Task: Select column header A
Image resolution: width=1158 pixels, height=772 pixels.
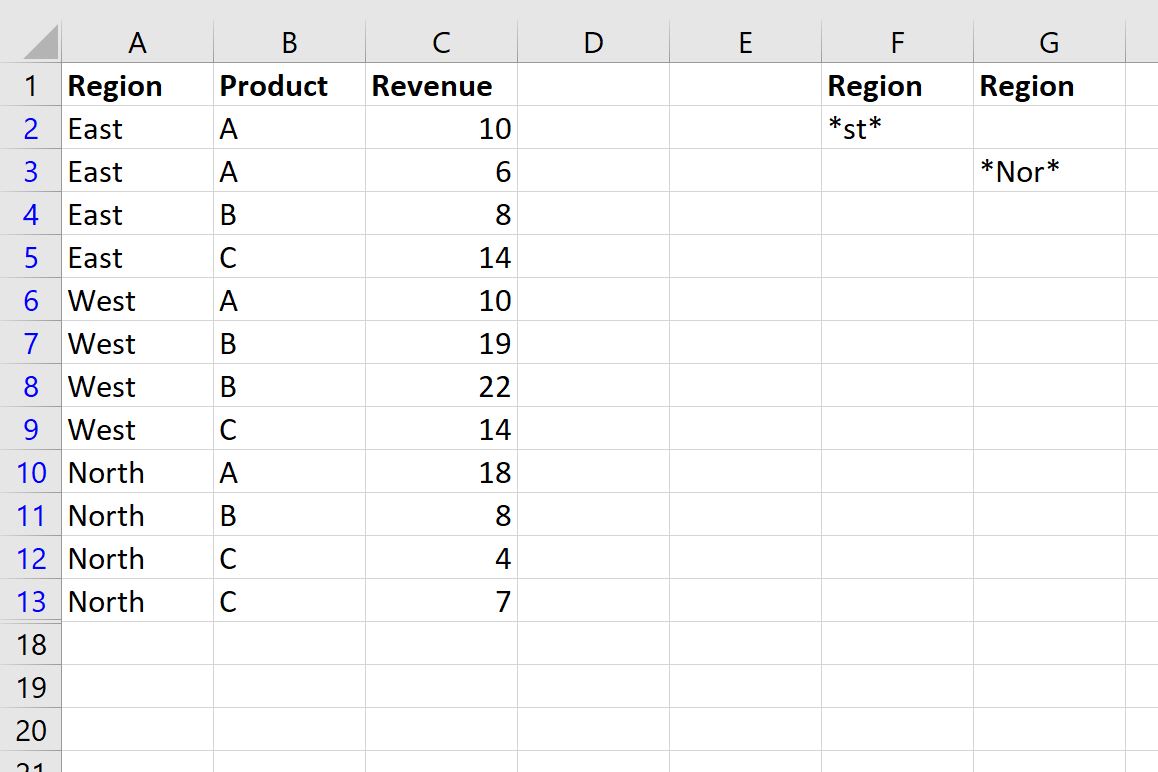Action: point(137,42)
